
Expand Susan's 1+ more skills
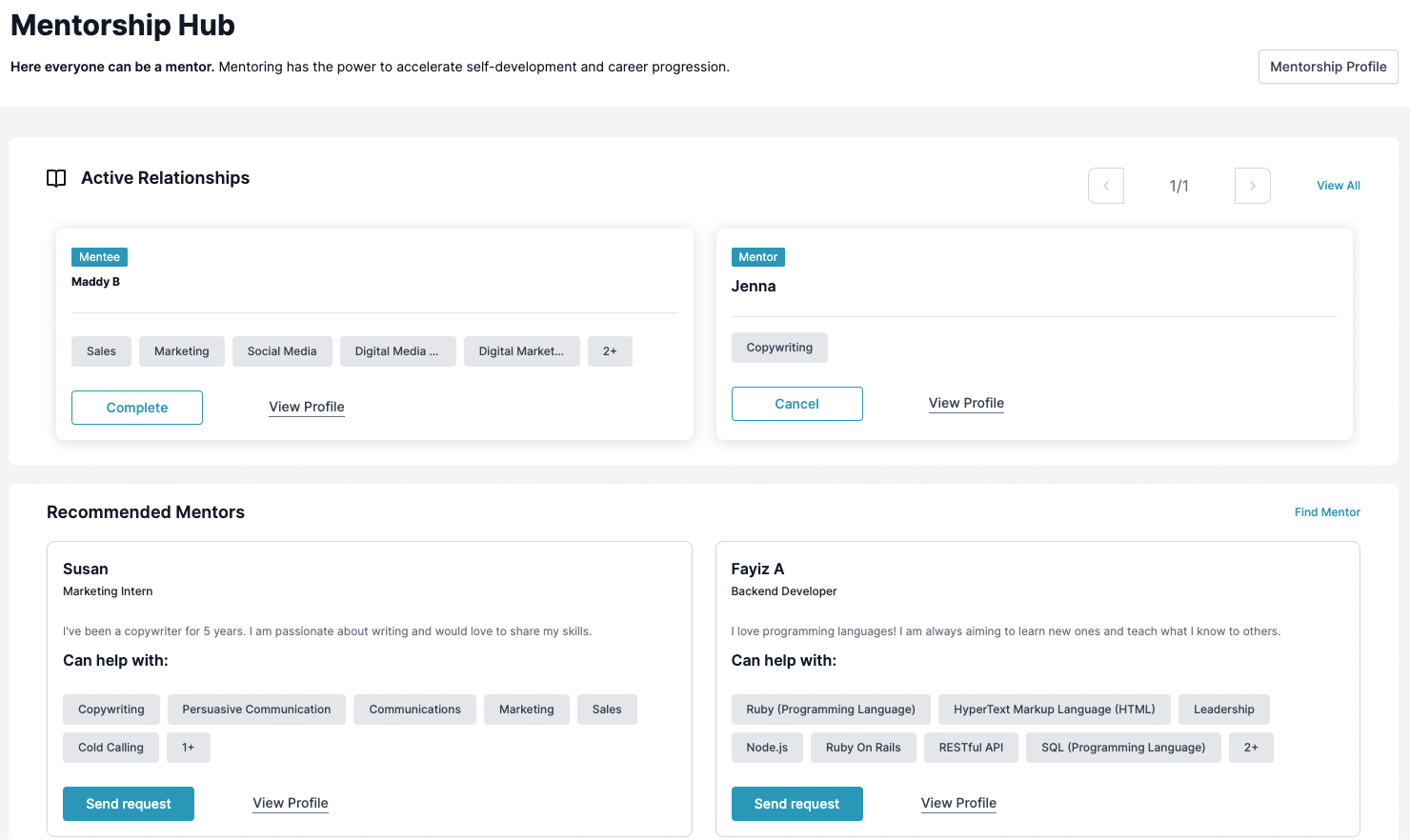[x=189, y=748]
